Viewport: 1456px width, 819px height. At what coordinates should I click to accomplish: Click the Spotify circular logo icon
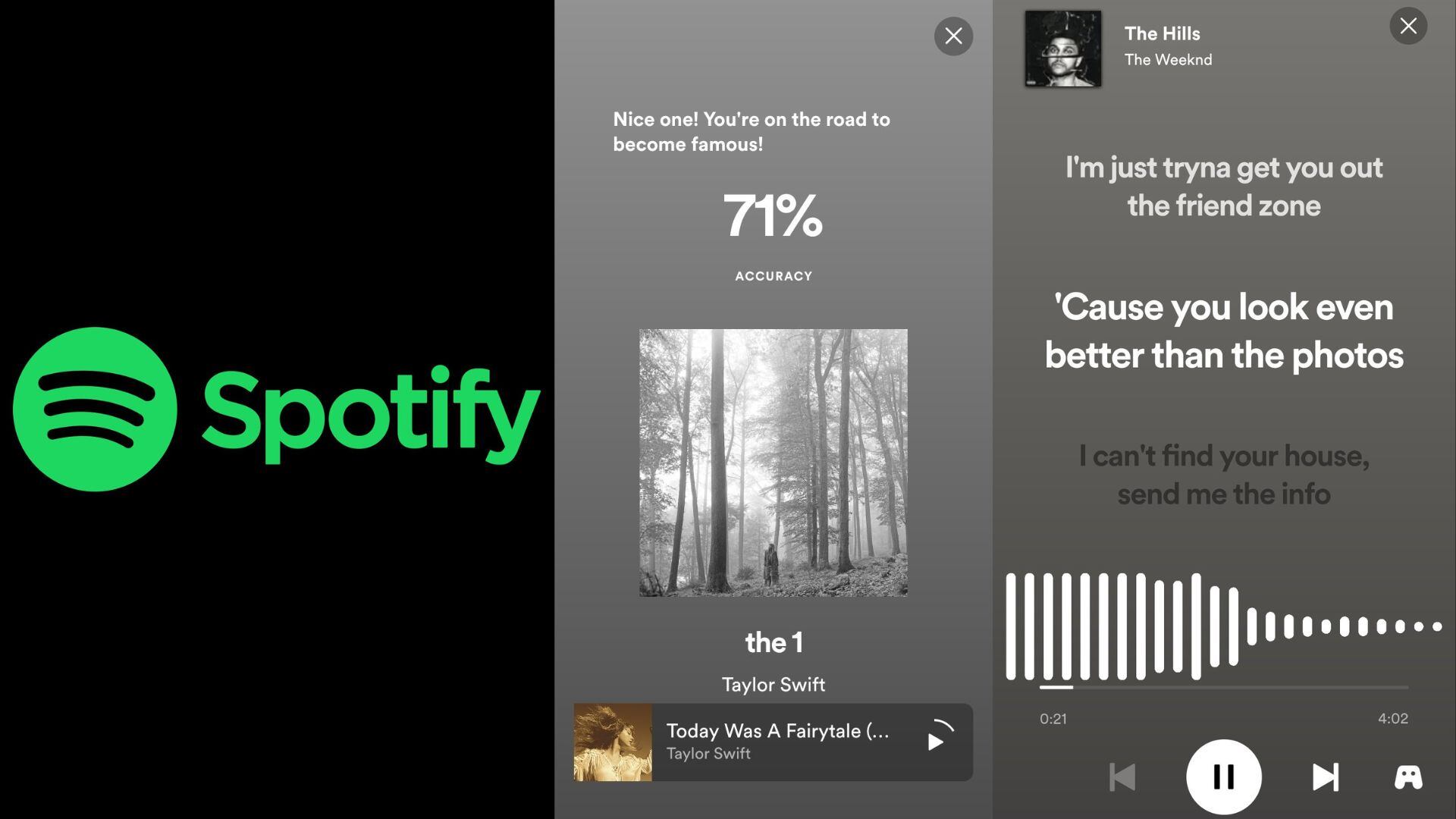coord(95,409)
